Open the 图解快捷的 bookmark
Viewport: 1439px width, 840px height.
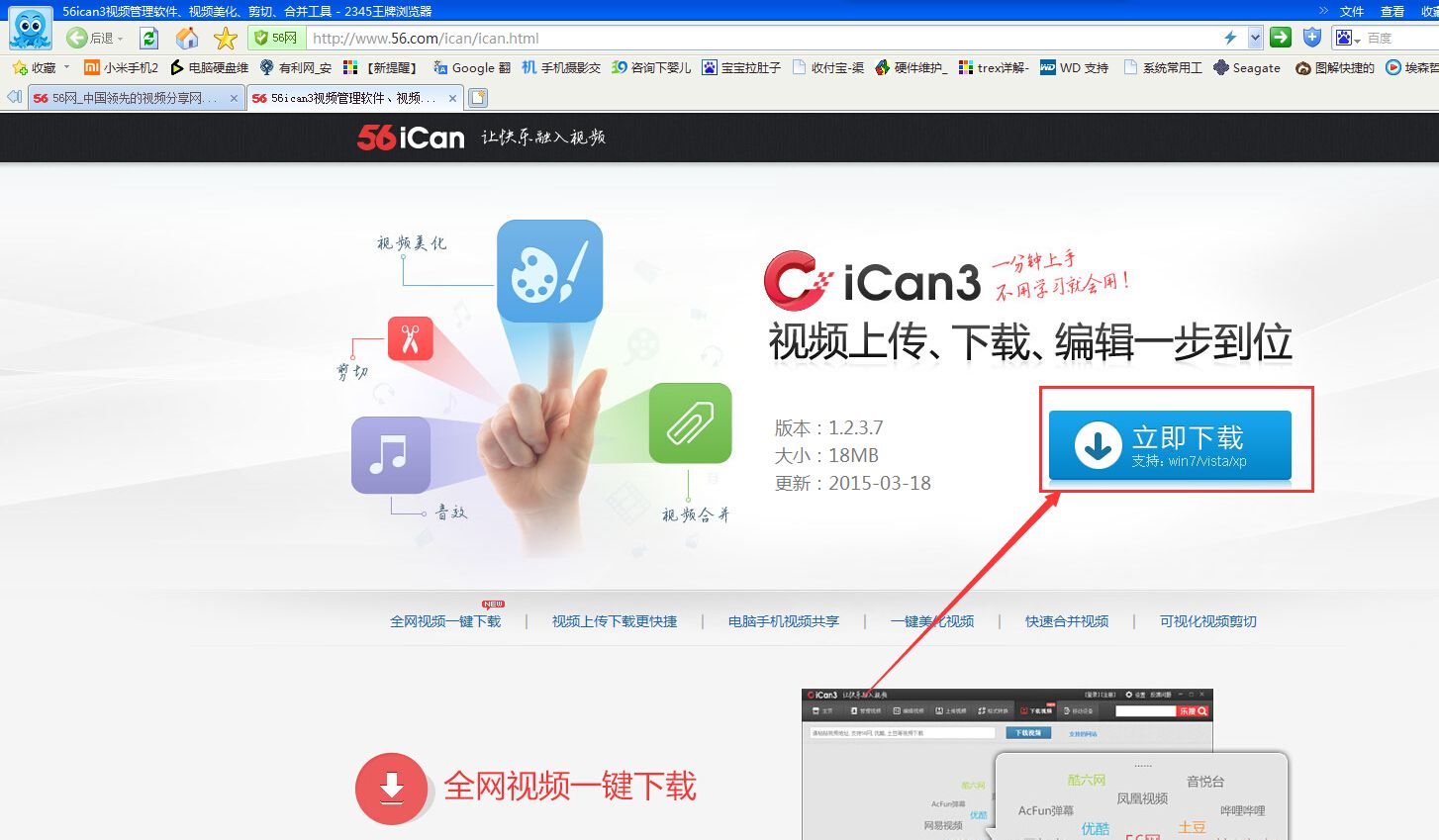click(x=1335, y=67)
